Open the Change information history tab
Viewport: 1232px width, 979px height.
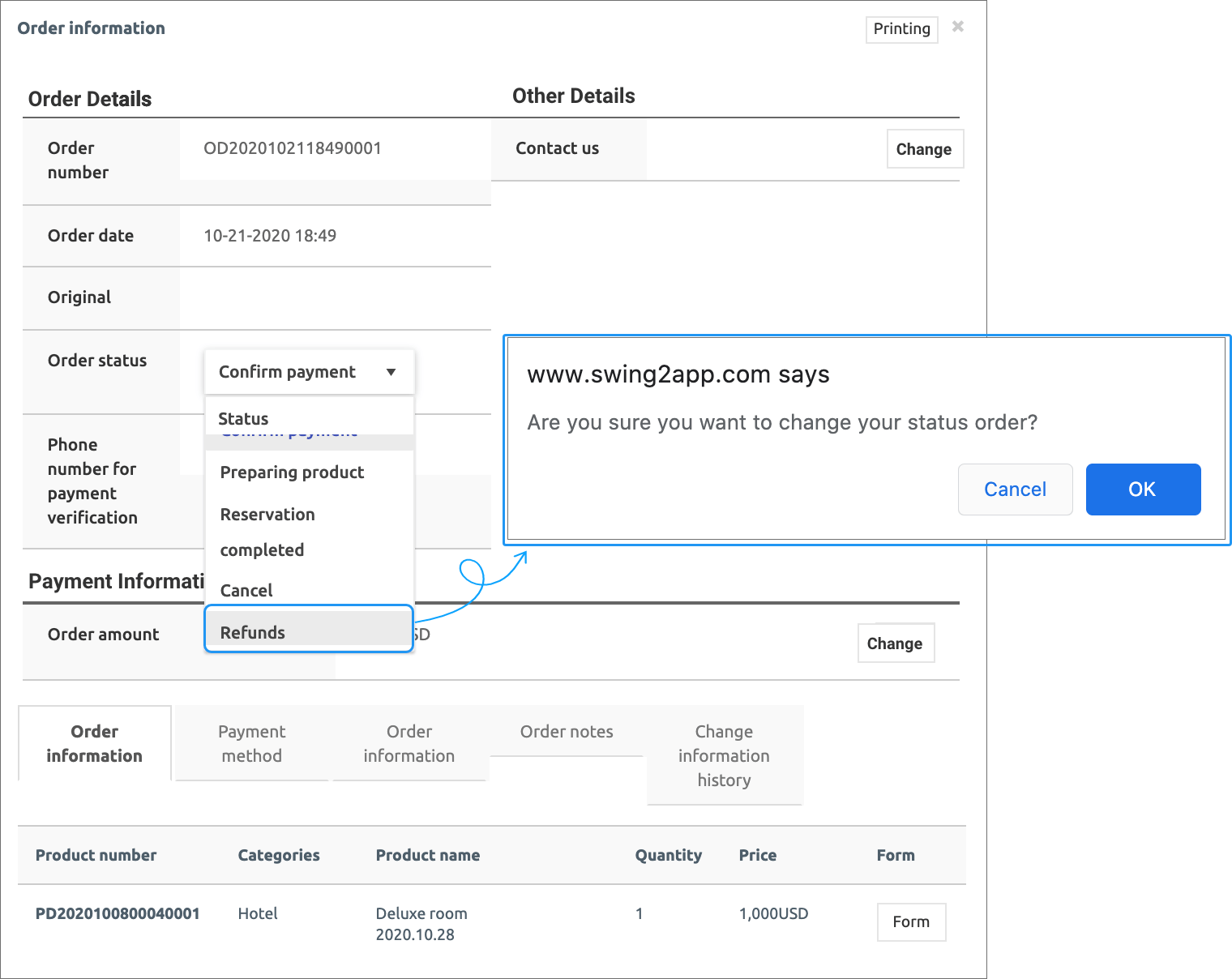724,755
